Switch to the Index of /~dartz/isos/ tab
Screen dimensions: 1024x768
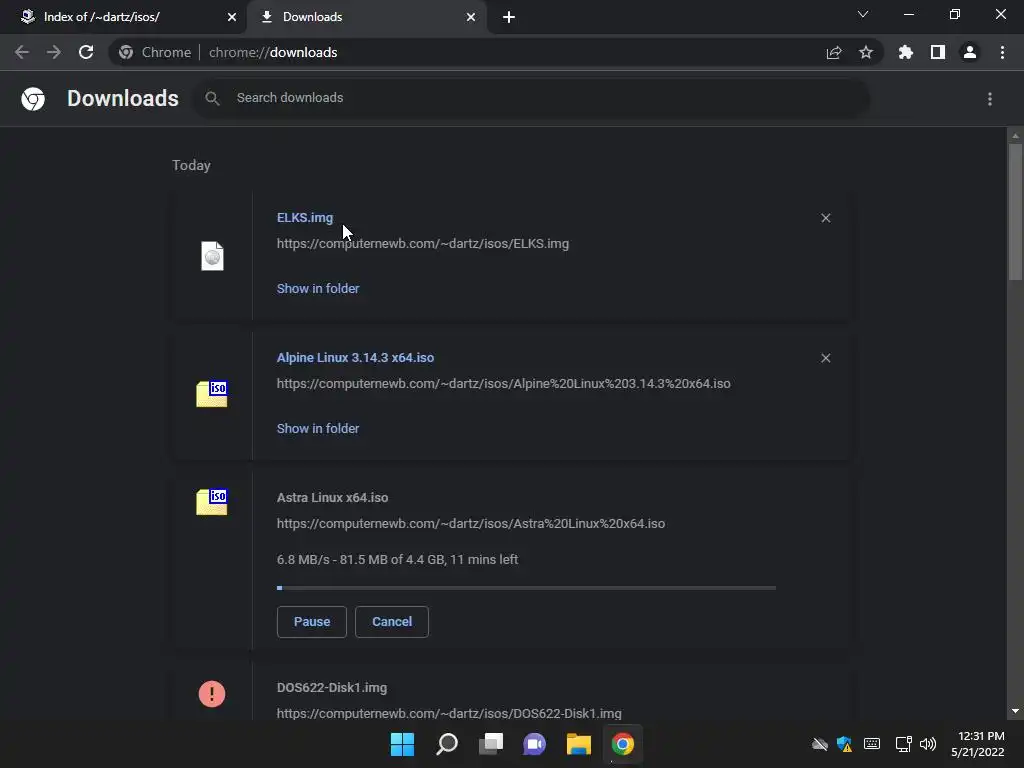coord(123,17)
